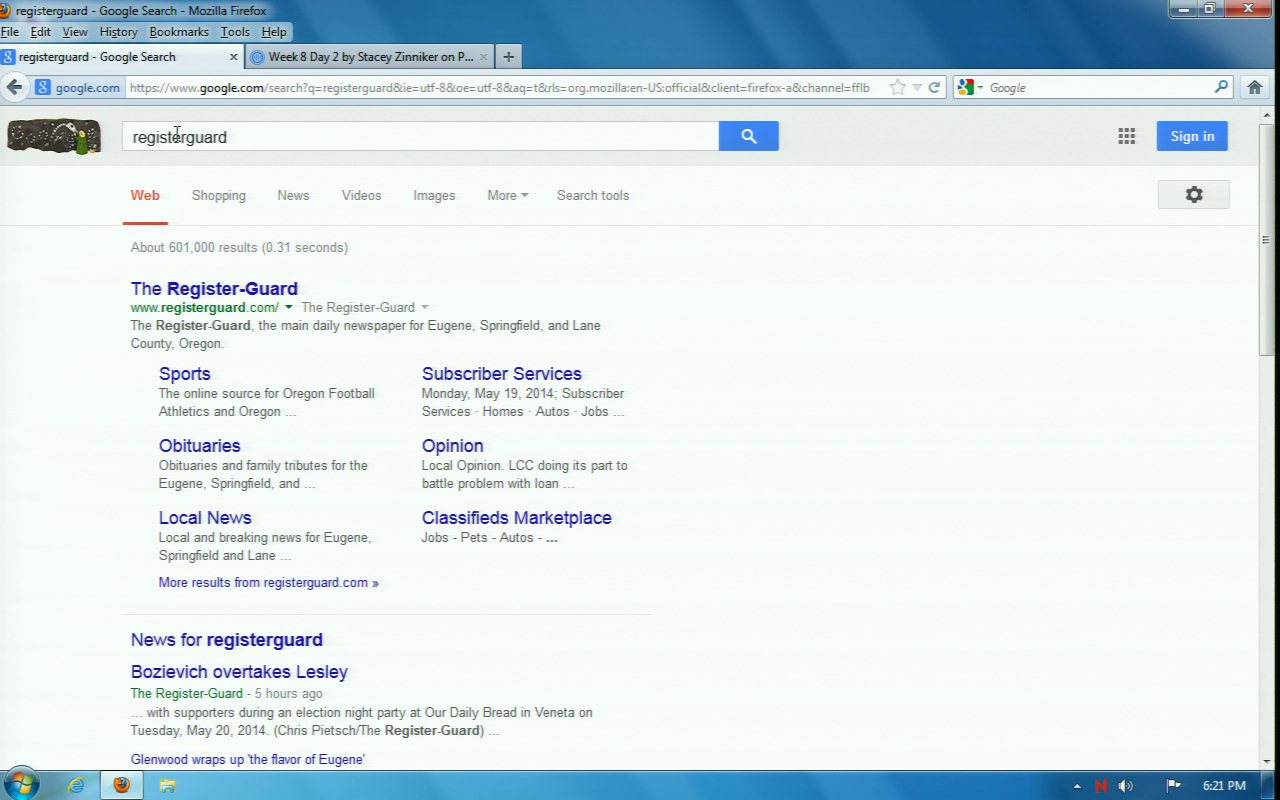Open the settings gear options

pos(1193,195)
